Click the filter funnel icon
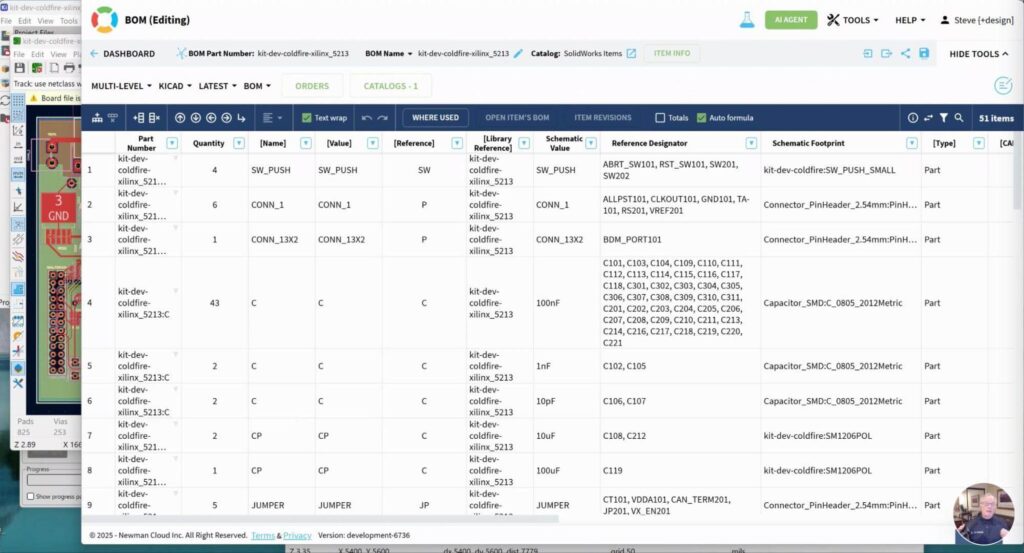This screenshot has width=1024, height=553. coord(944,118)
